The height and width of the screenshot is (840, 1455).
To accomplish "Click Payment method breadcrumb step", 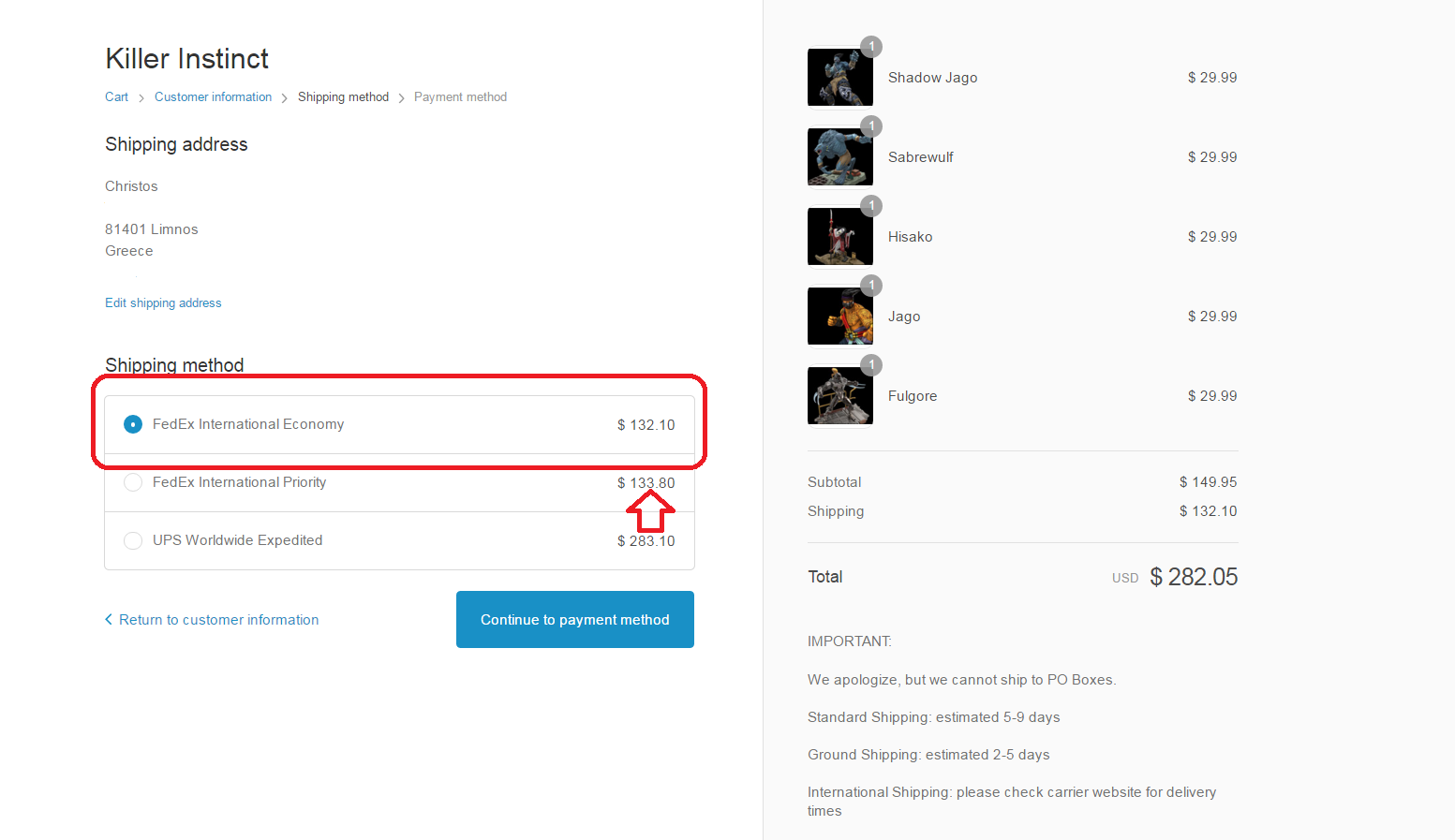I will (x=460, y=96).
